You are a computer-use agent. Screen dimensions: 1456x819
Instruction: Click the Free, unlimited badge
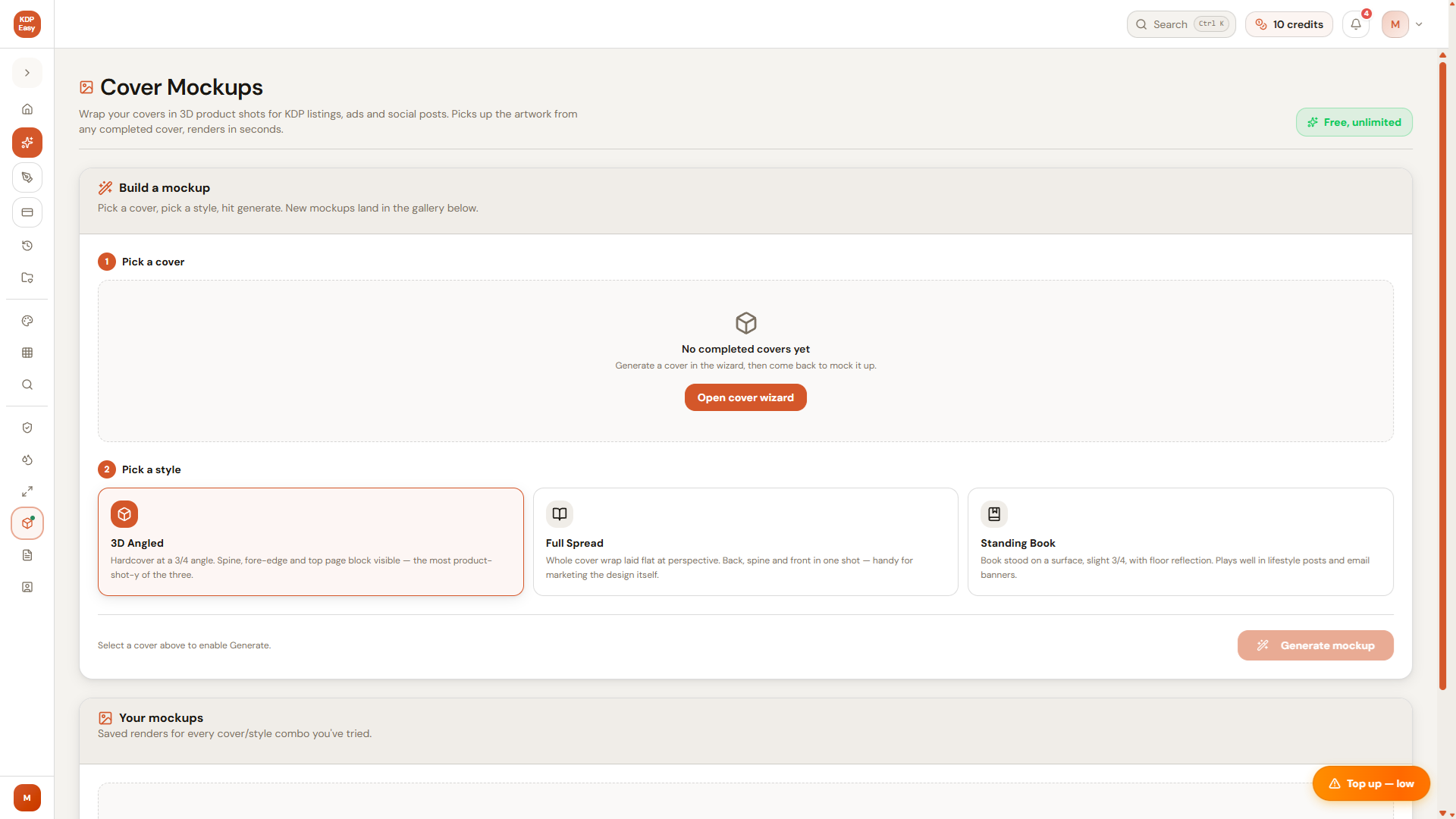click(1354, 122)
